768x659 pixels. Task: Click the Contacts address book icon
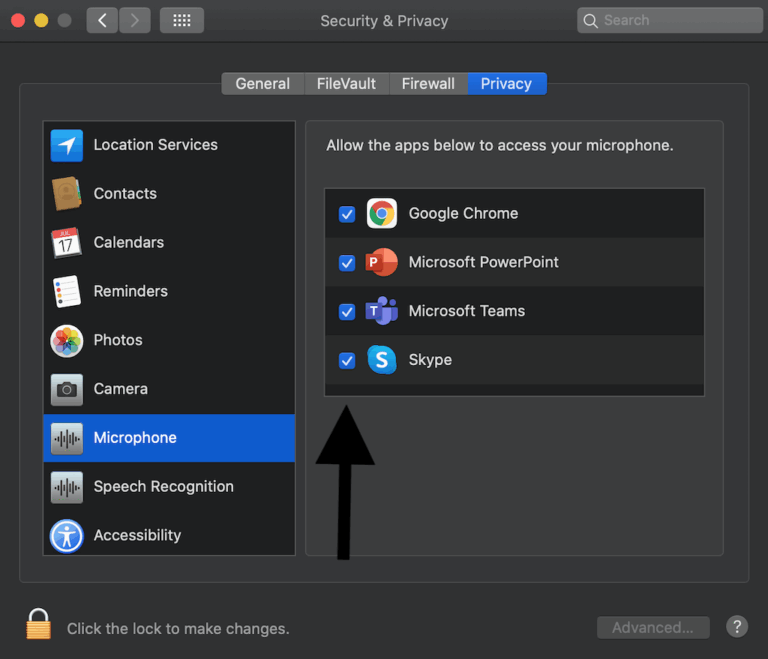click(67, 194)
